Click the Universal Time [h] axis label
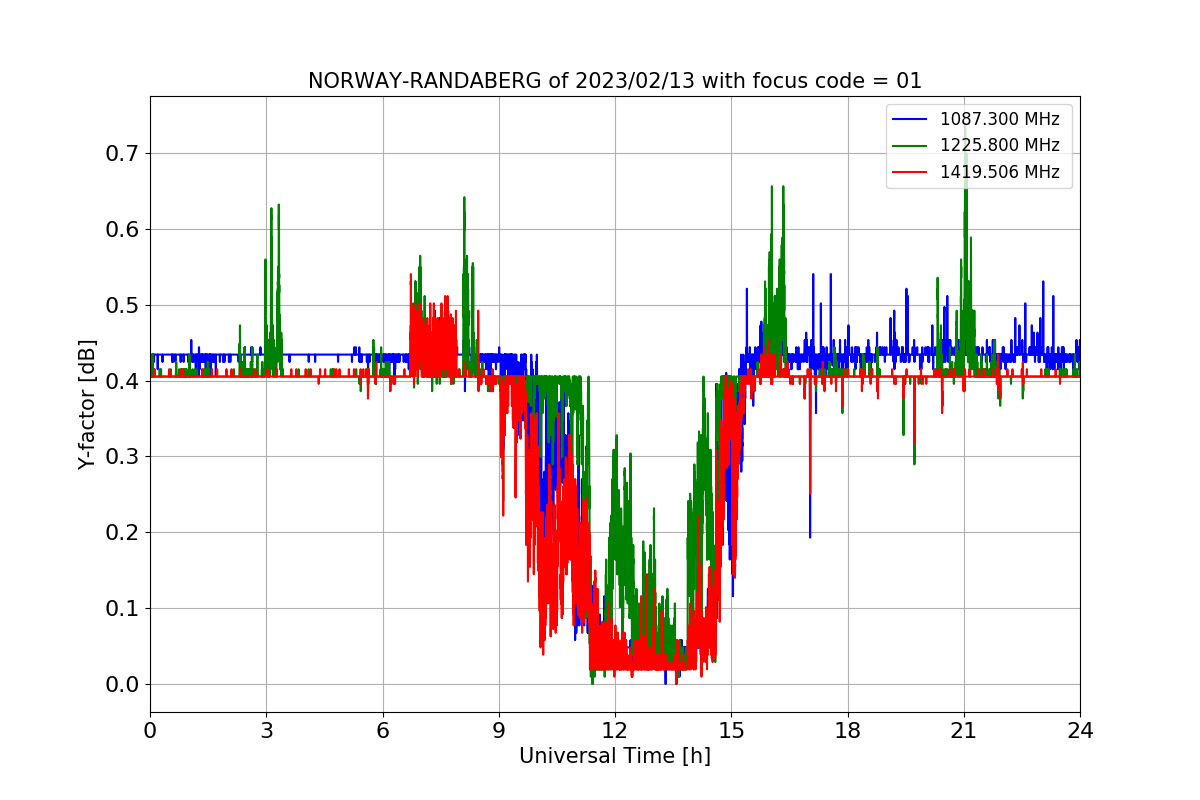This screenshot has height=800, width=1200. point(615,757)
